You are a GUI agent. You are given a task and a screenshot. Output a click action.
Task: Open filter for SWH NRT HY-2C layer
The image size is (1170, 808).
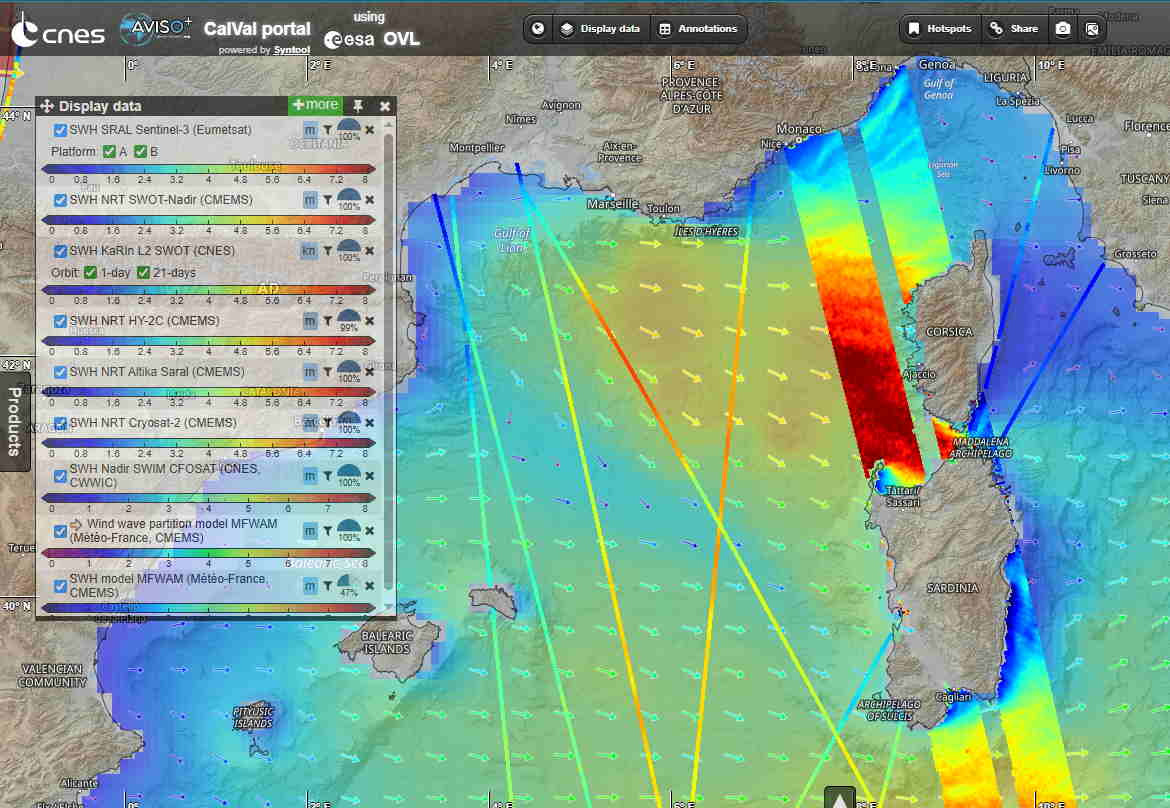(x=327, y=321)
